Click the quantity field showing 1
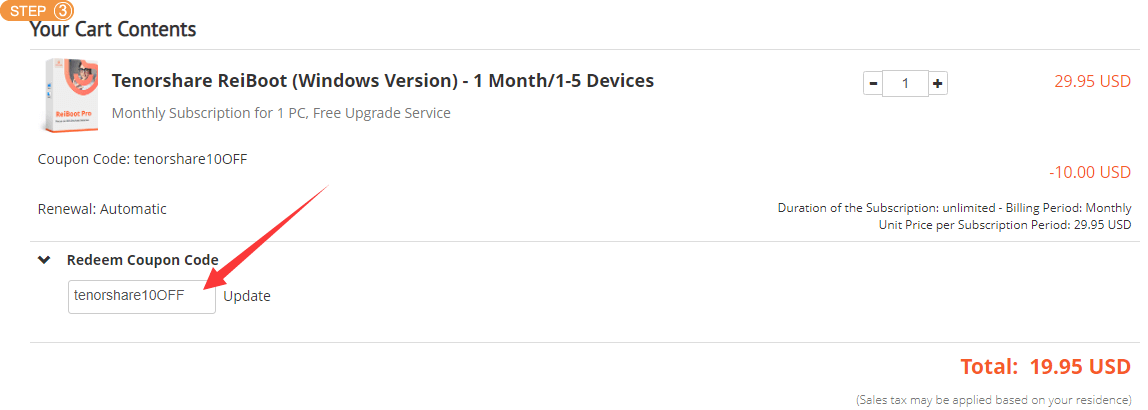 pos(906,84)
